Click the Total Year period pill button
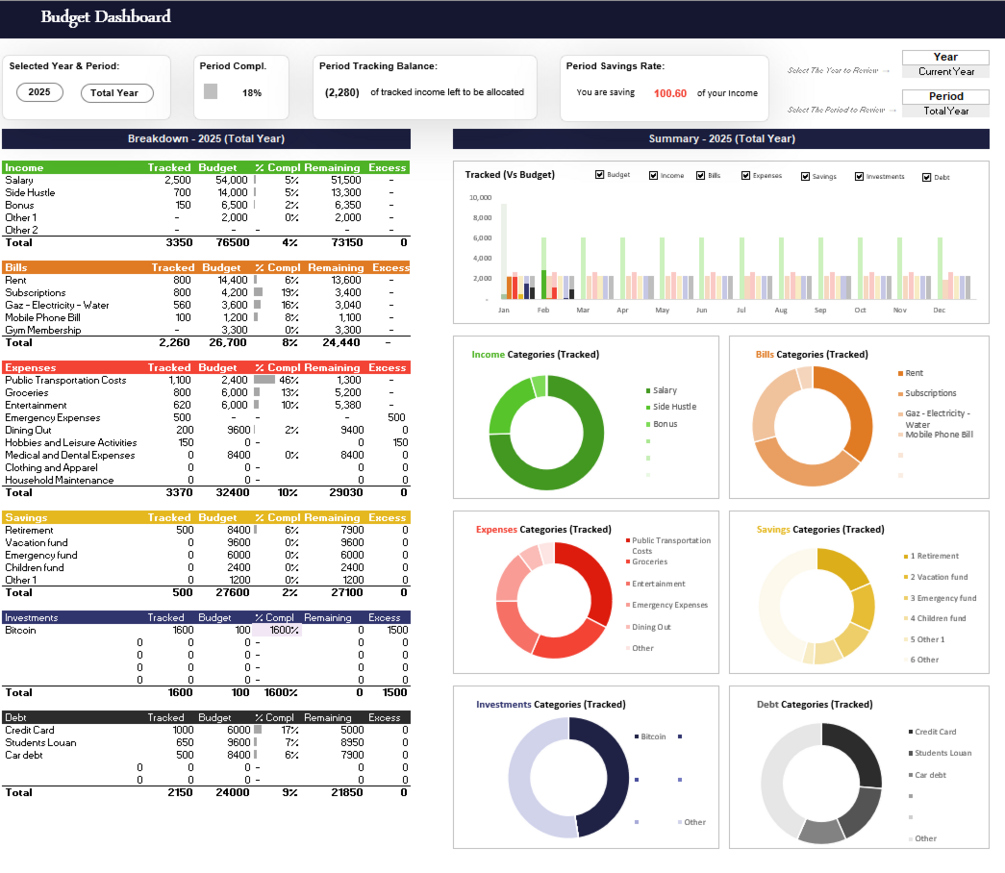The width and height of the screenshot is (1005, 873). click(x=117, y=93)
